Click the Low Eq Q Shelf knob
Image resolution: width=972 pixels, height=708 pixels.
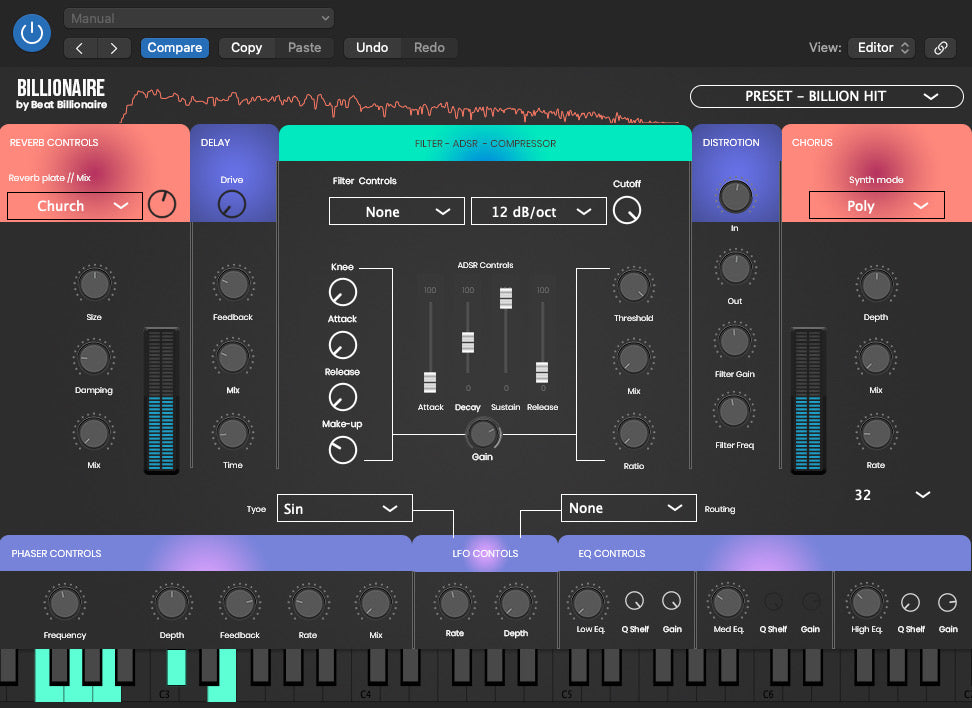(x=635, y=601)
